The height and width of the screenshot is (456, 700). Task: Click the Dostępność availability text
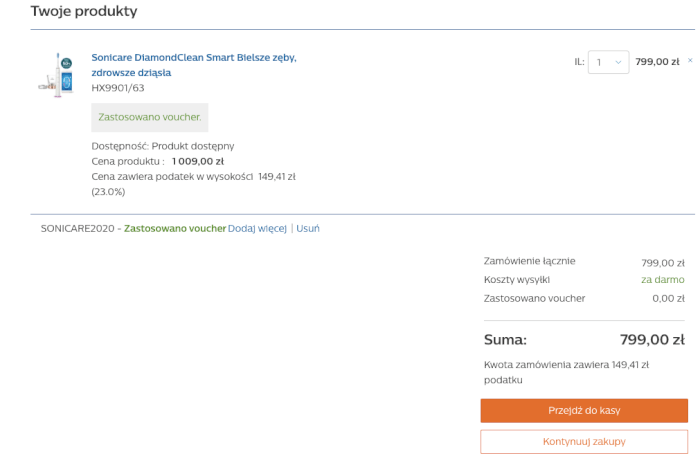point(162,146)
